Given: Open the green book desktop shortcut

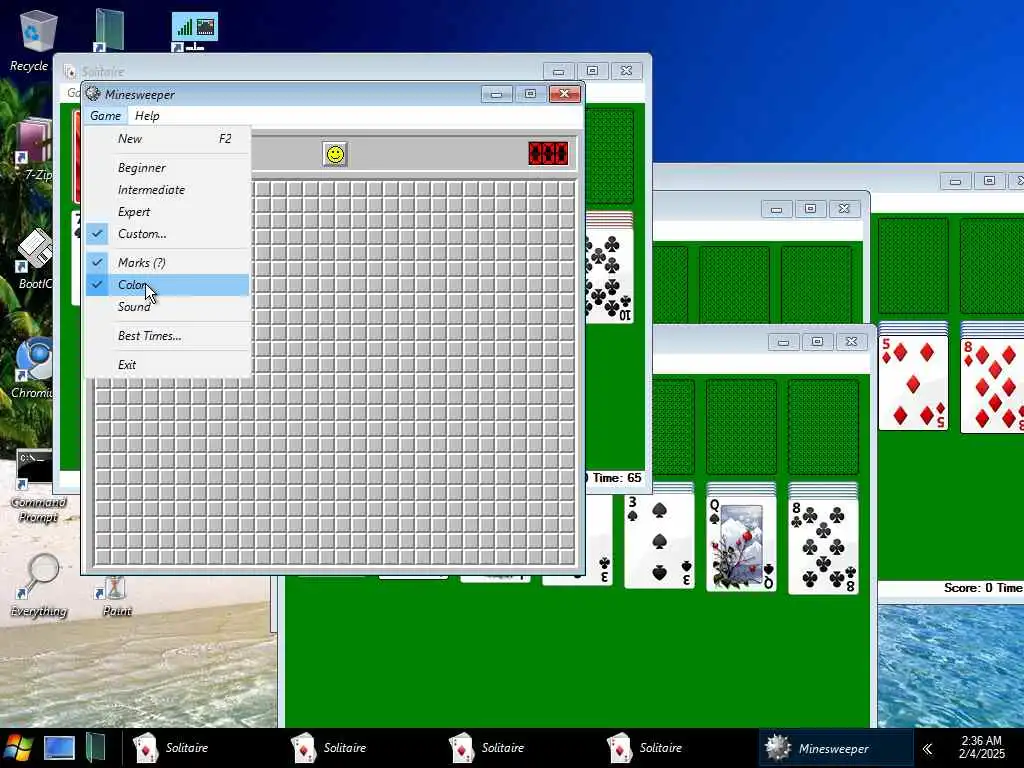Looking at the screenshot, I should pos(108,30).
